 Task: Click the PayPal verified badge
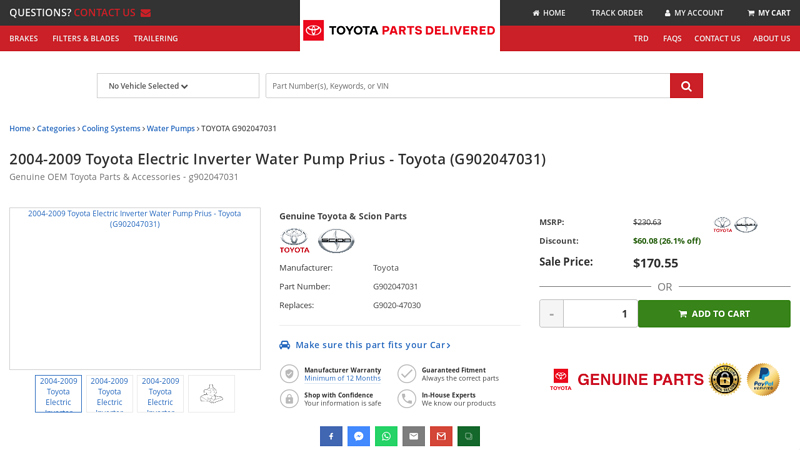[763, 379]
